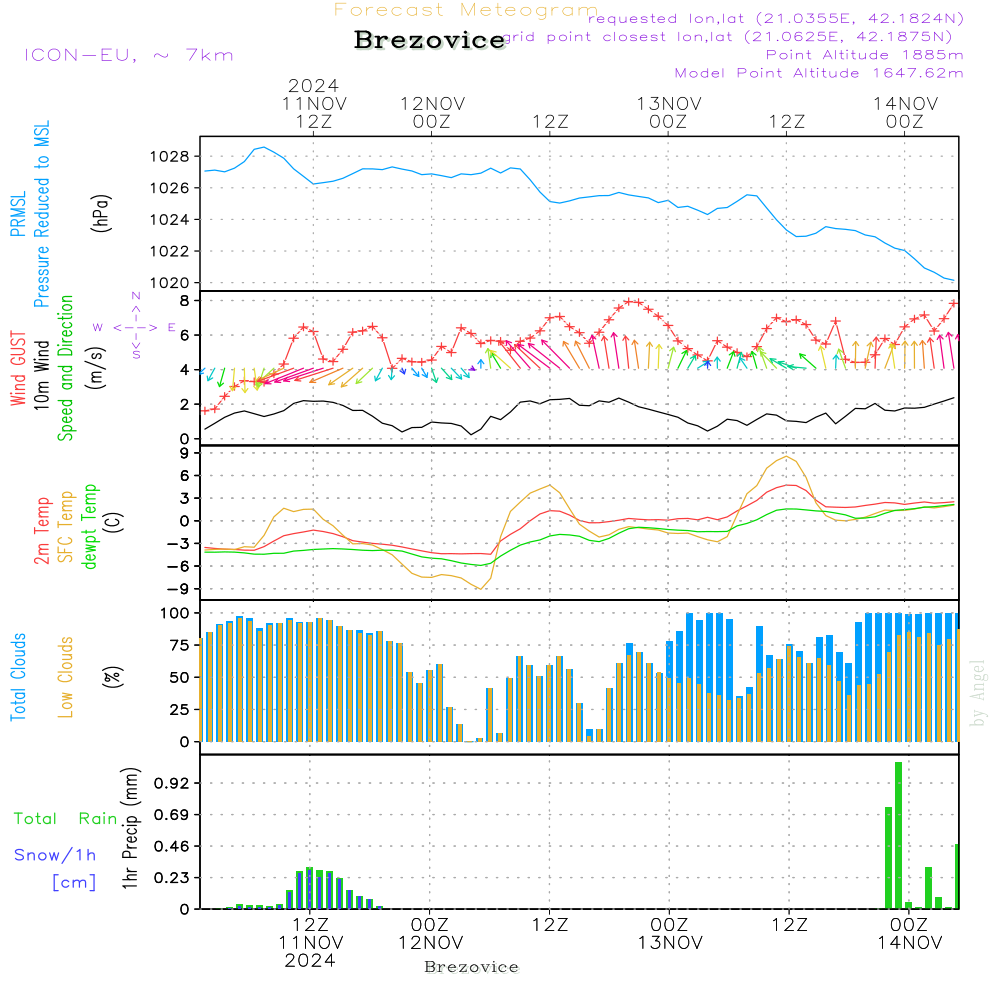Click the 0.46 precipitation axis value

tap(172, 846)
